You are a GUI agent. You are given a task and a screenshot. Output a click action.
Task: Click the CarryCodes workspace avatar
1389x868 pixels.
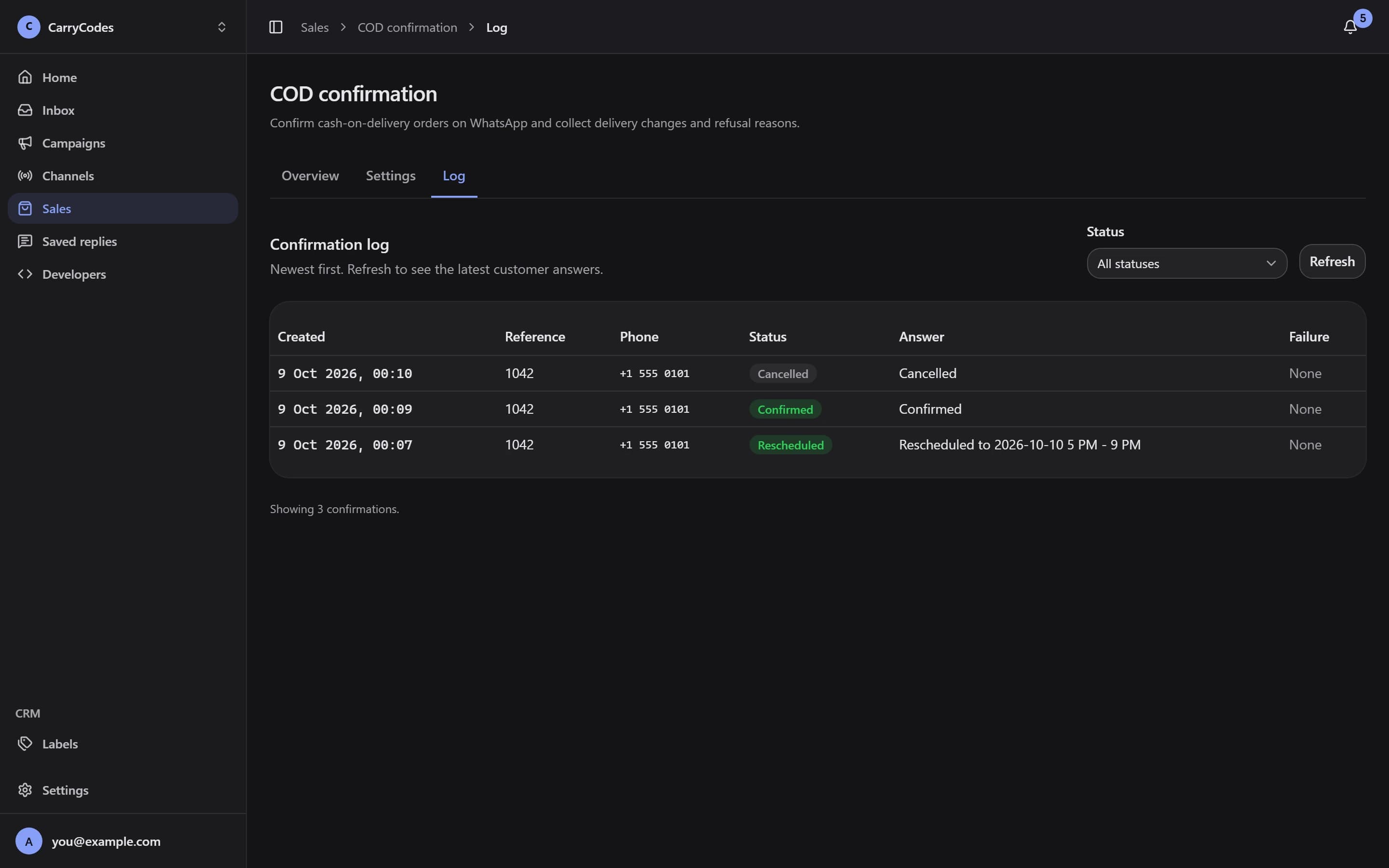click(x=29, y=27)
